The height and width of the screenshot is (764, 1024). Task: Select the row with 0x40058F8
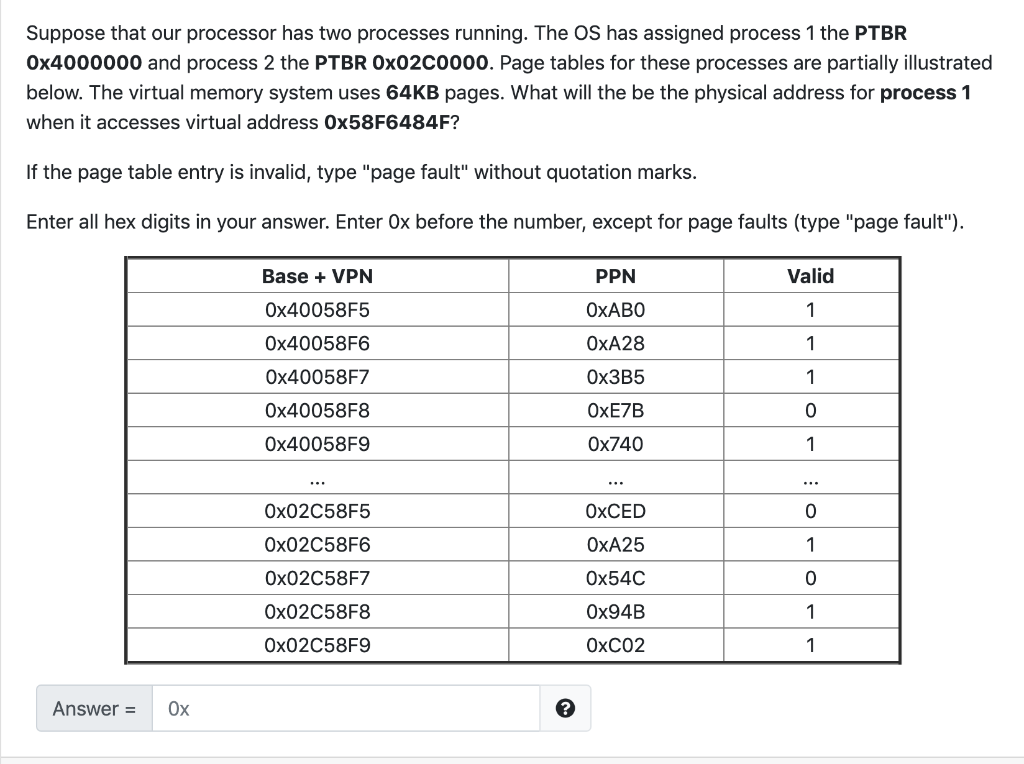316,410
